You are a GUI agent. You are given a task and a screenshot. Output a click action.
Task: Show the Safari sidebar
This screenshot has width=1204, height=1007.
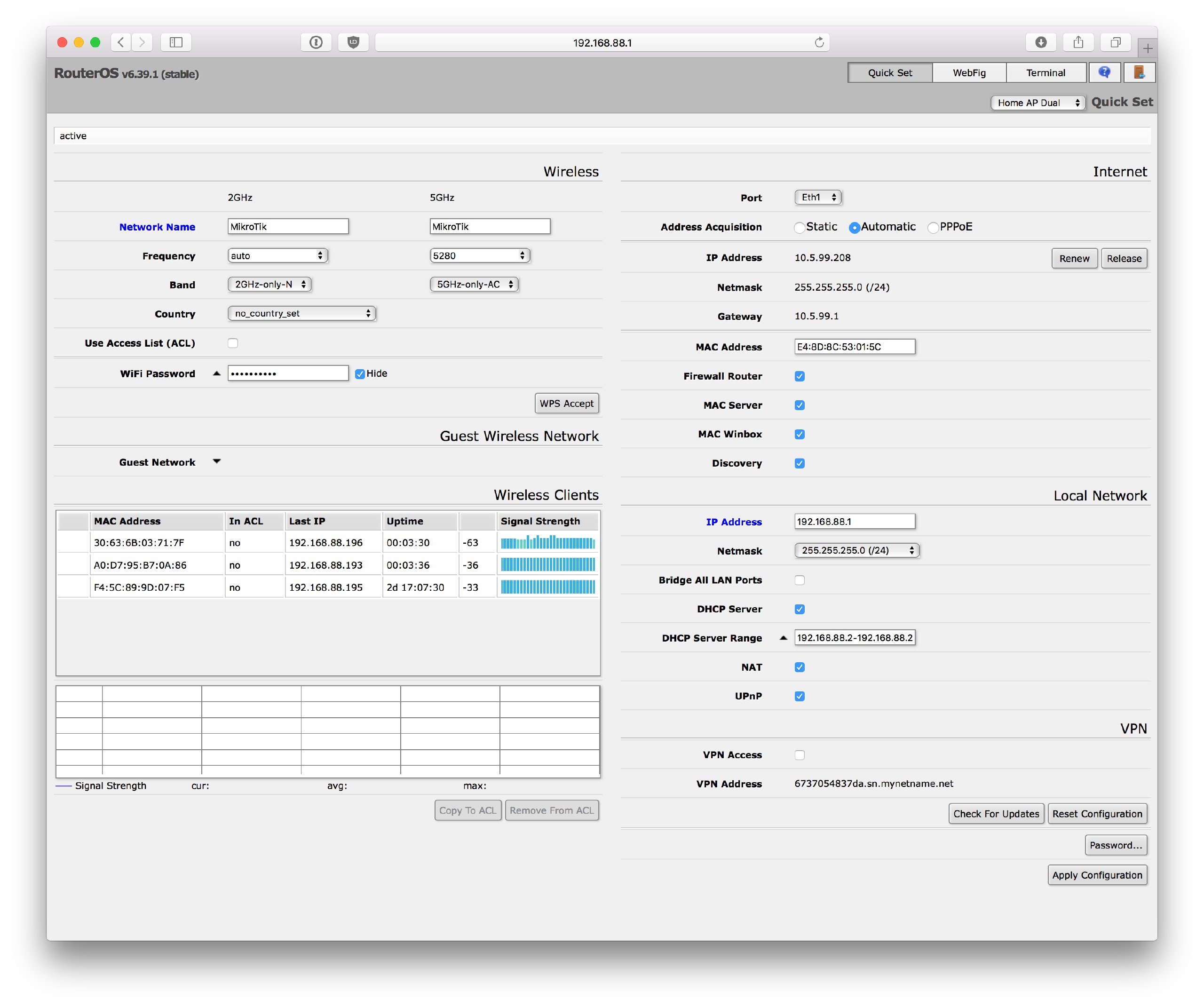(x=176, y=42)
